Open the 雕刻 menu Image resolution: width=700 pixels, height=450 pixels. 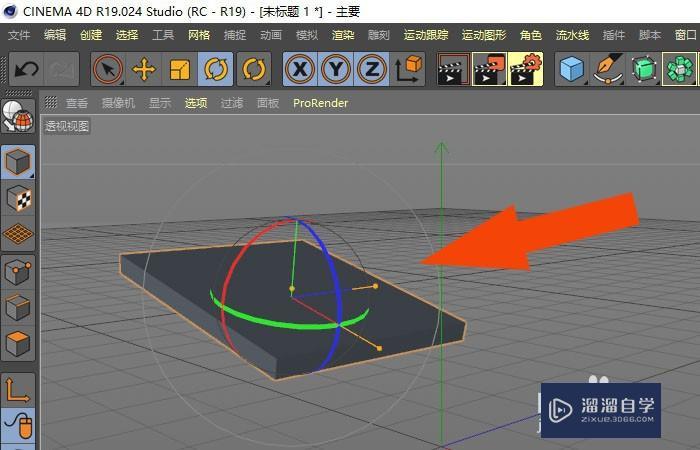[379, 35]
